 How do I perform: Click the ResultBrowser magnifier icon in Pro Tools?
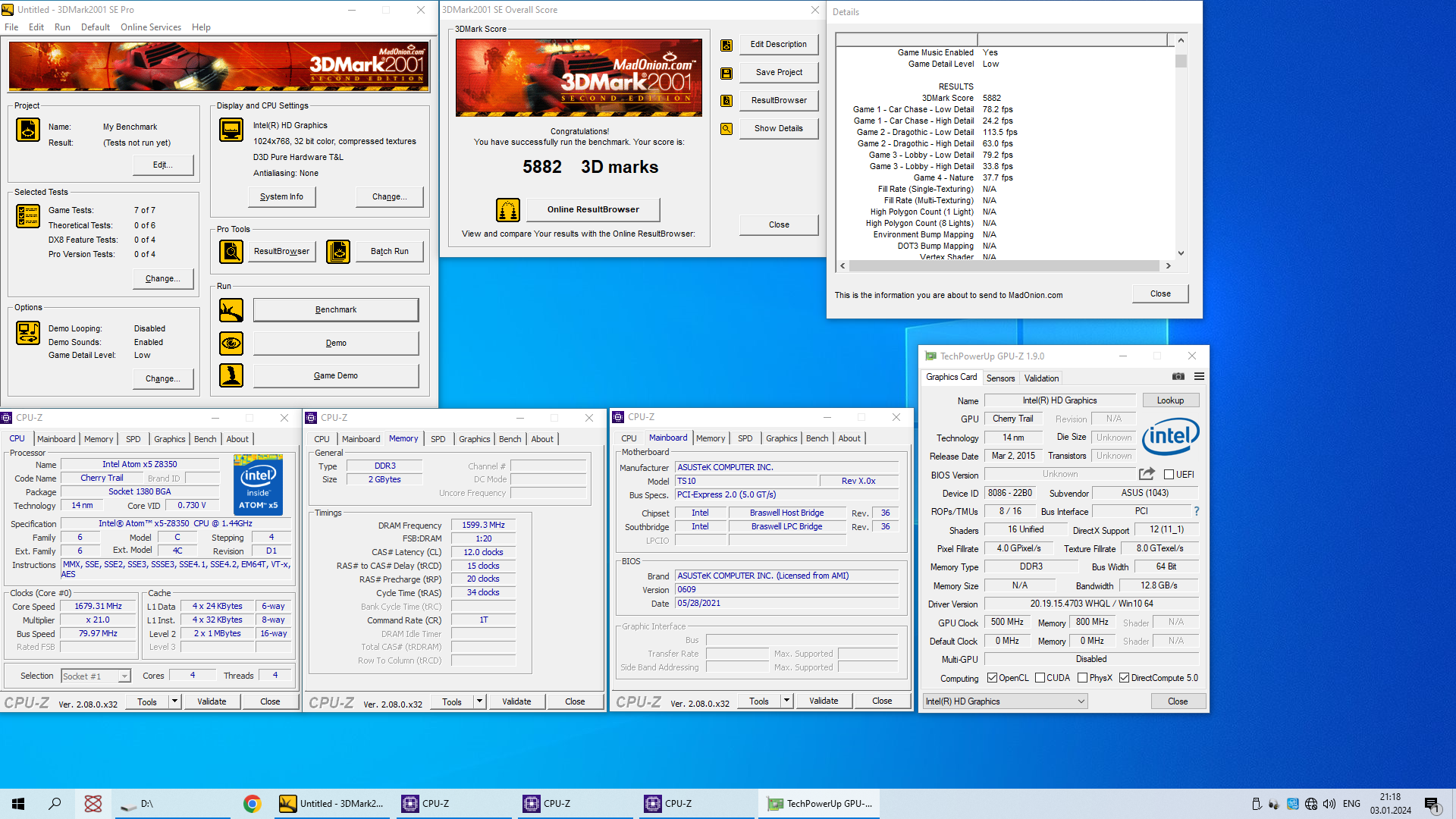tap(231, 251)
